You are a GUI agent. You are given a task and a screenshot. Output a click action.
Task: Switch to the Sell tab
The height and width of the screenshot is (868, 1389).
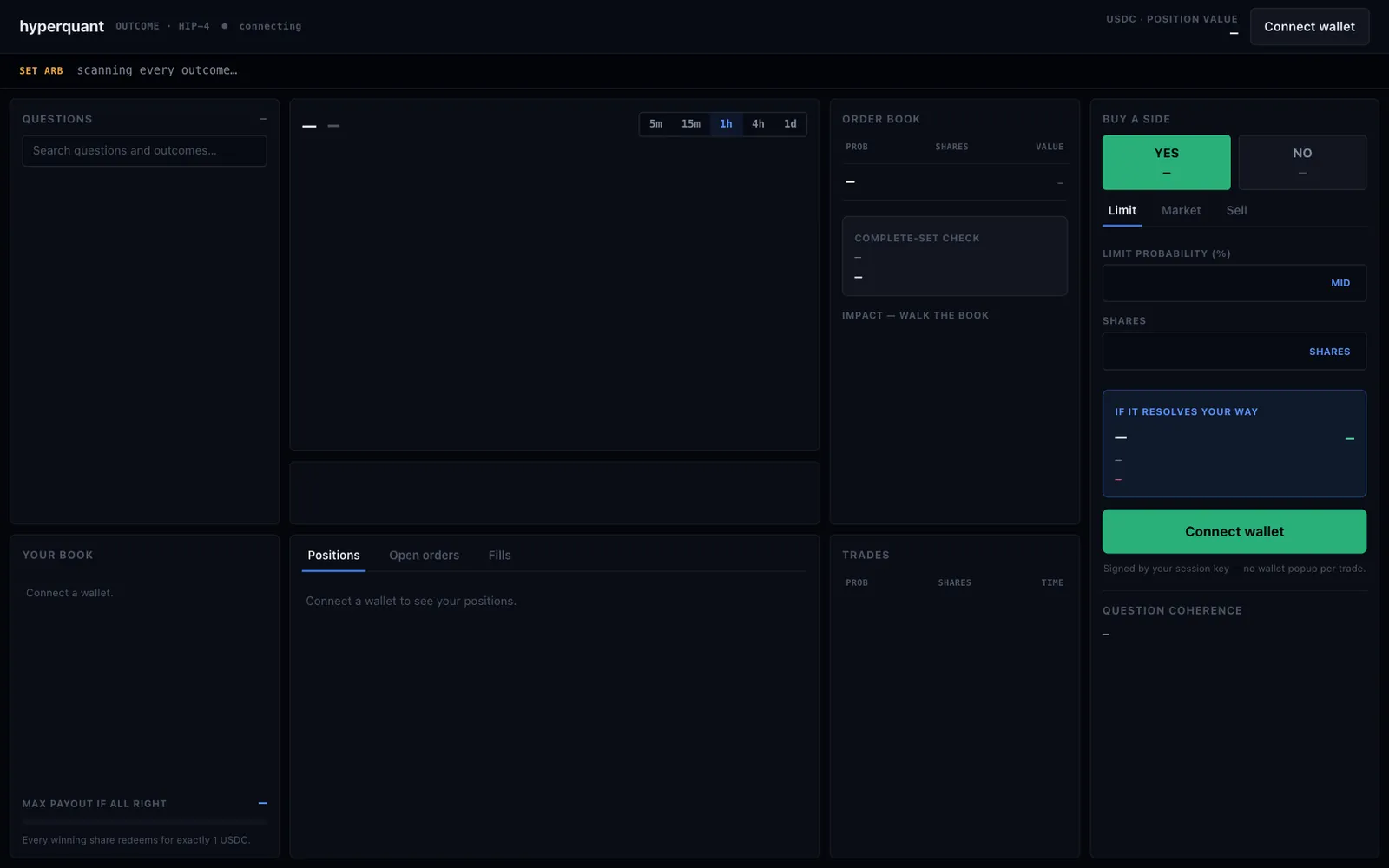click(x=1236, y=210)
